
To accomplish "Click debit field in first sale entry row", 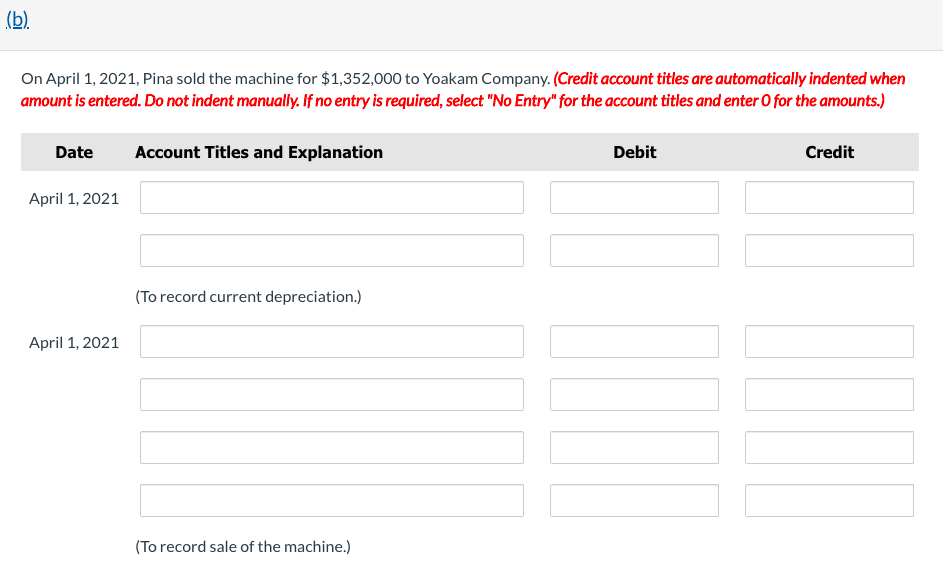I will coord(634,341).
